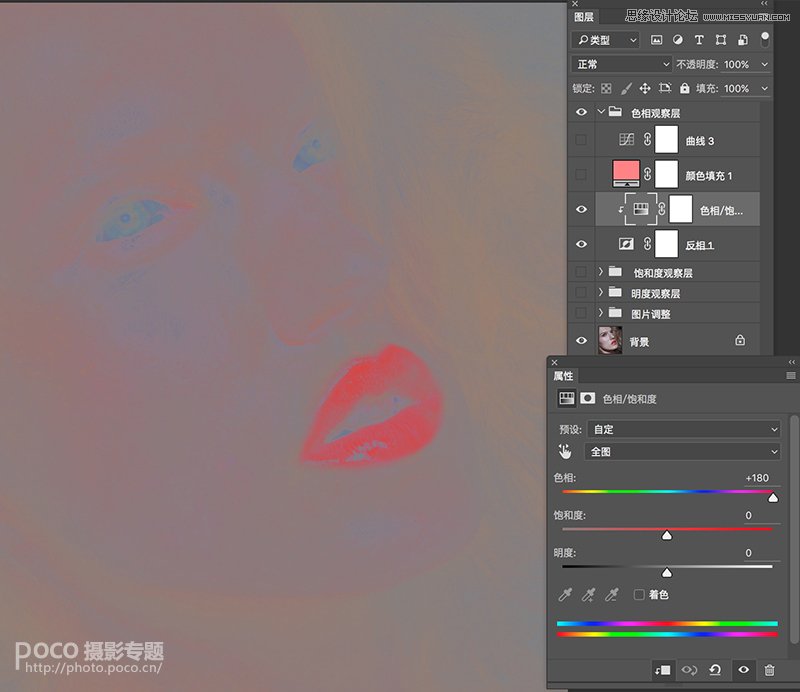Lock artboard nesting icon

665,88
